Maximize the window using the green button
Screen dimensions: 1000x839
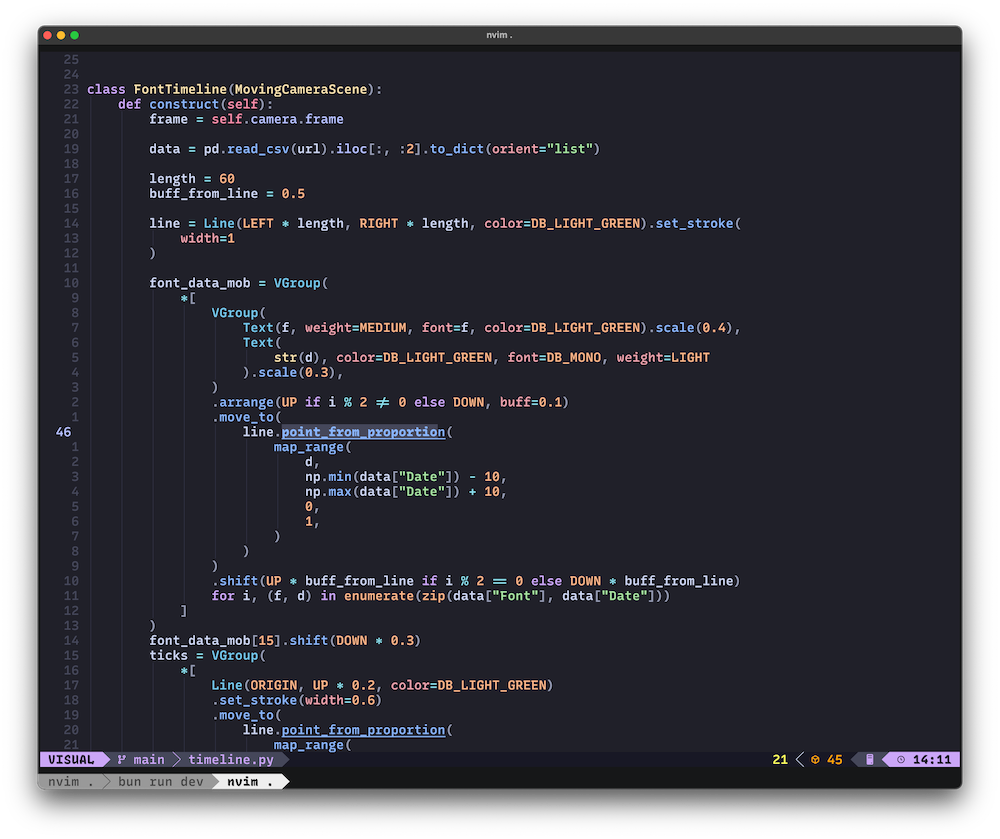click(75, 35)
